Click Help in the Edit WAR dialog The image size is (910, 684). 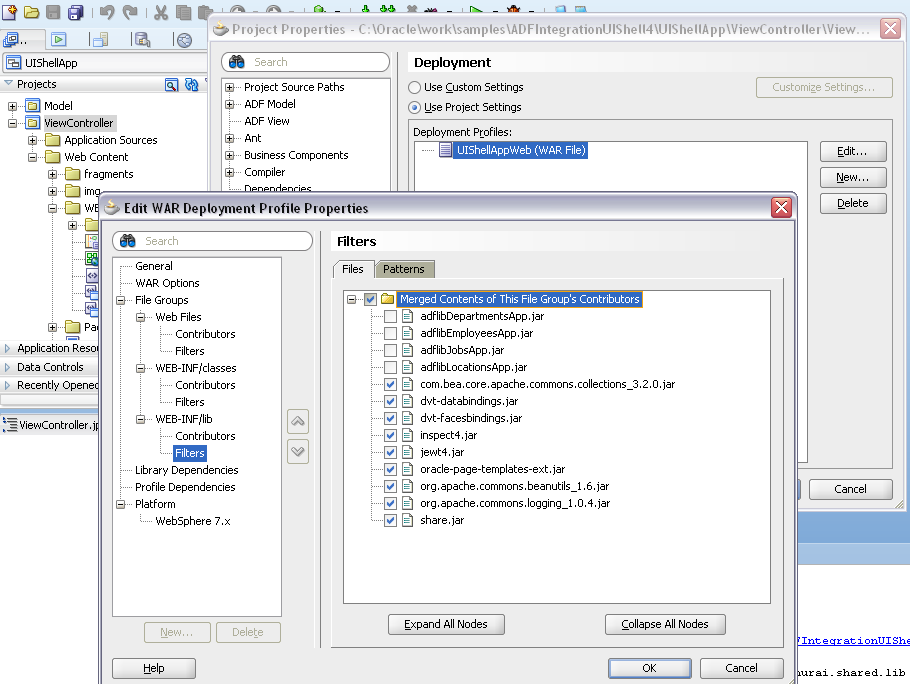[153, 668]
